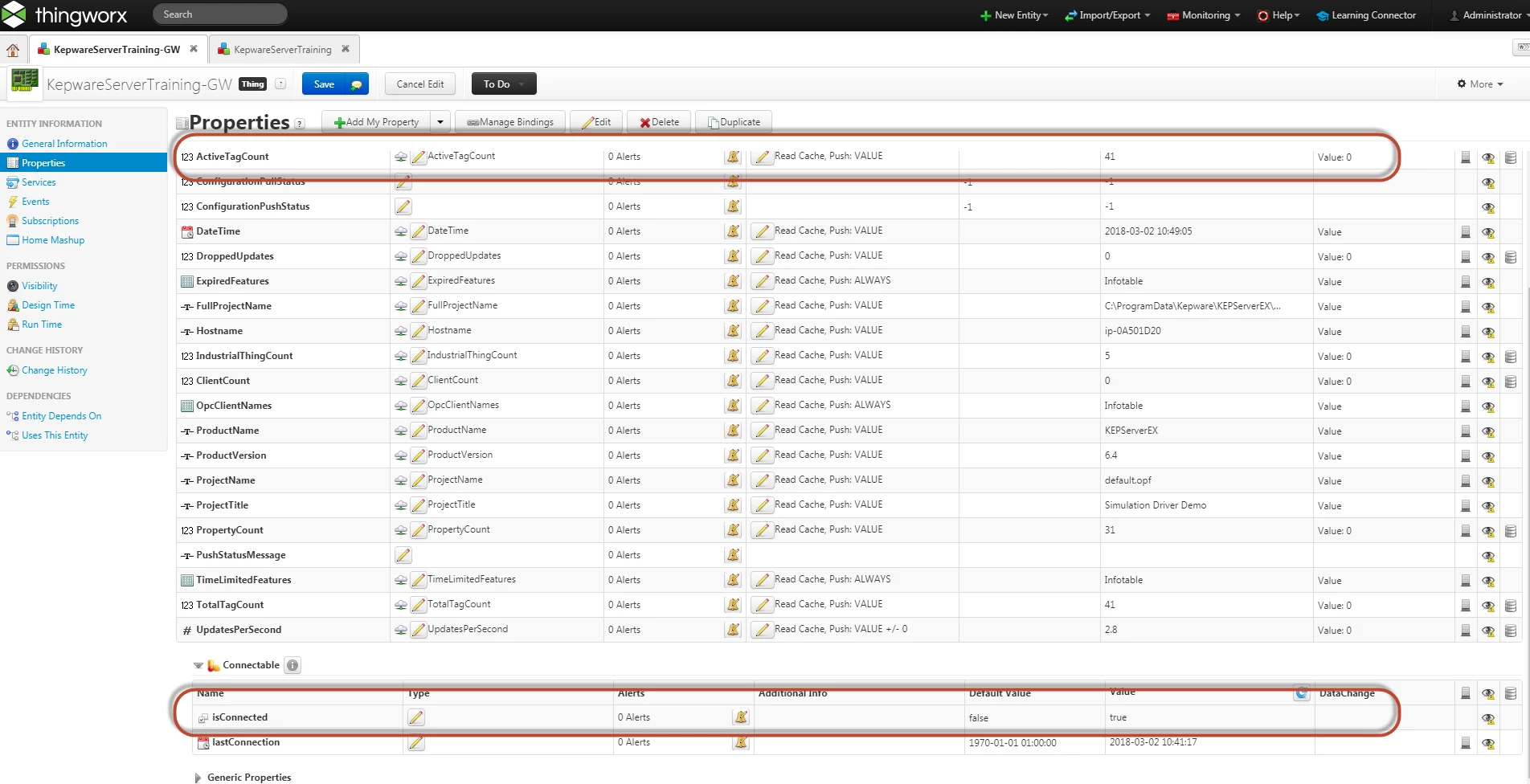
Task: Click the Save button
Action: pyautogui.click(x=324, y=84)
